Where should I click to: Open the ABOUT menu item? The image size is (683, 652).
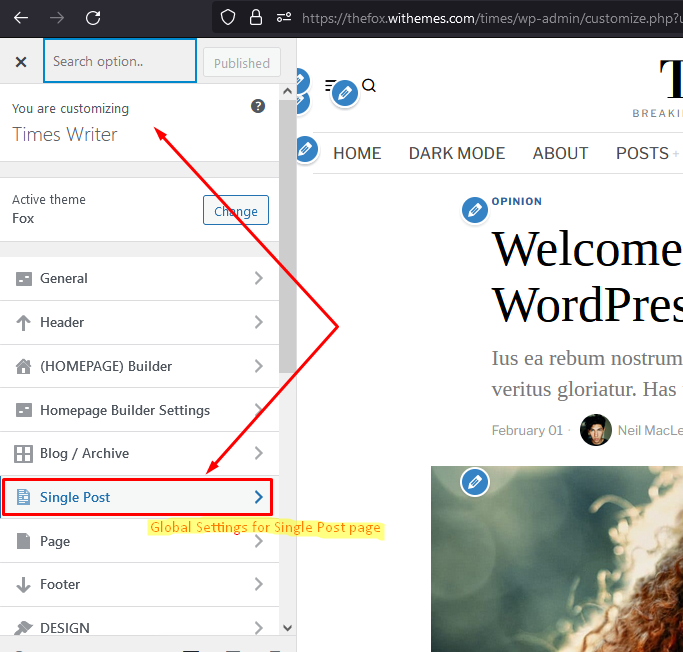click(560, 153)
